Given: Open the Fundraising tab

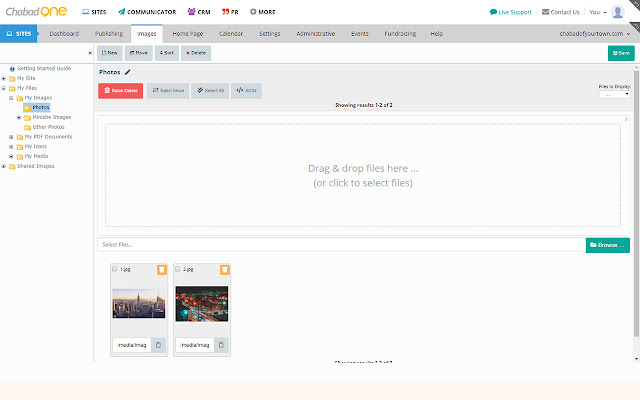Looking at the screenshot, I should (x=400, y=34).
